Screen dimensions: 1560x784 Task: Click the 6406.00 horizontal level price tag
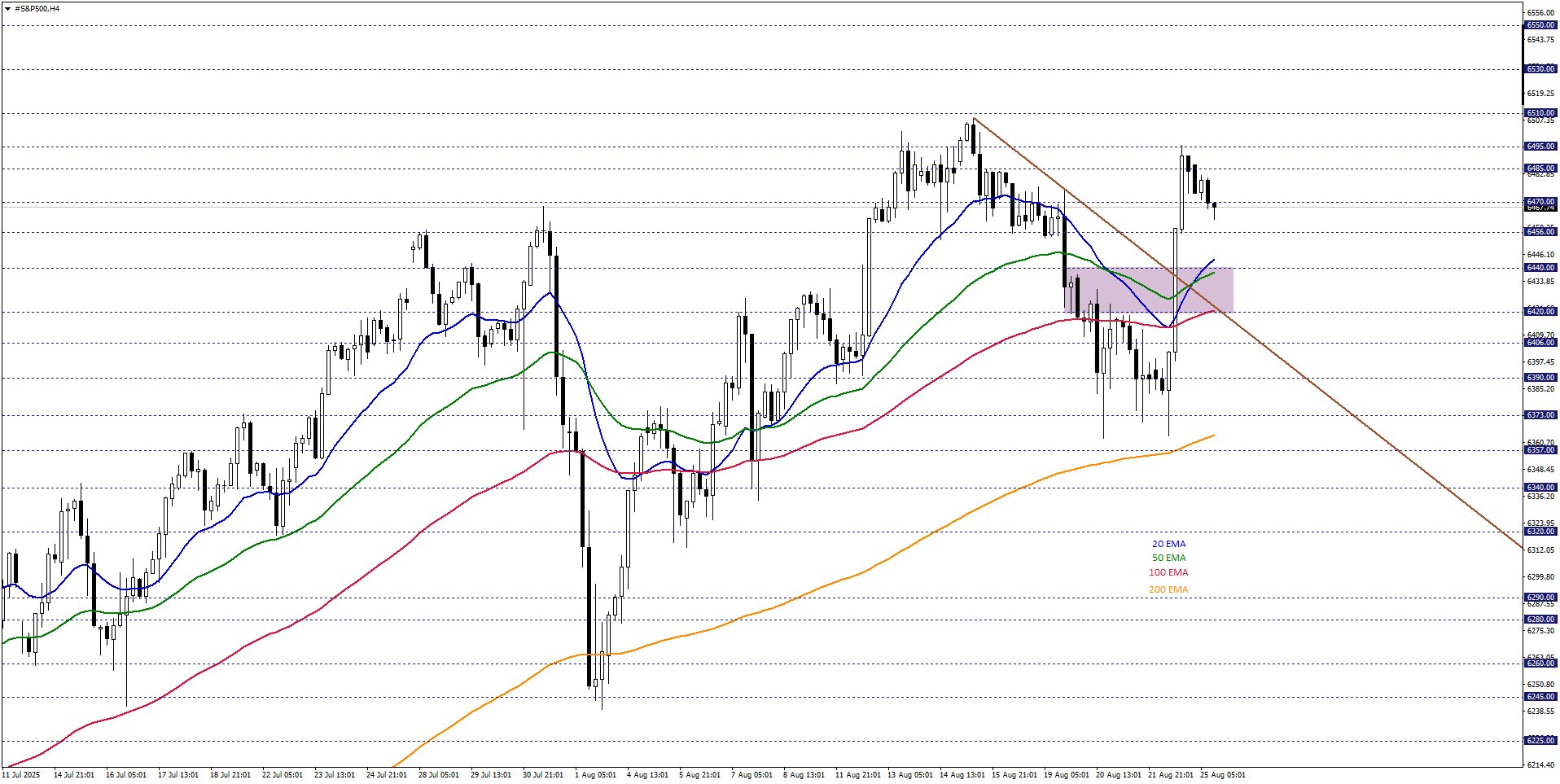(1540, 343)
